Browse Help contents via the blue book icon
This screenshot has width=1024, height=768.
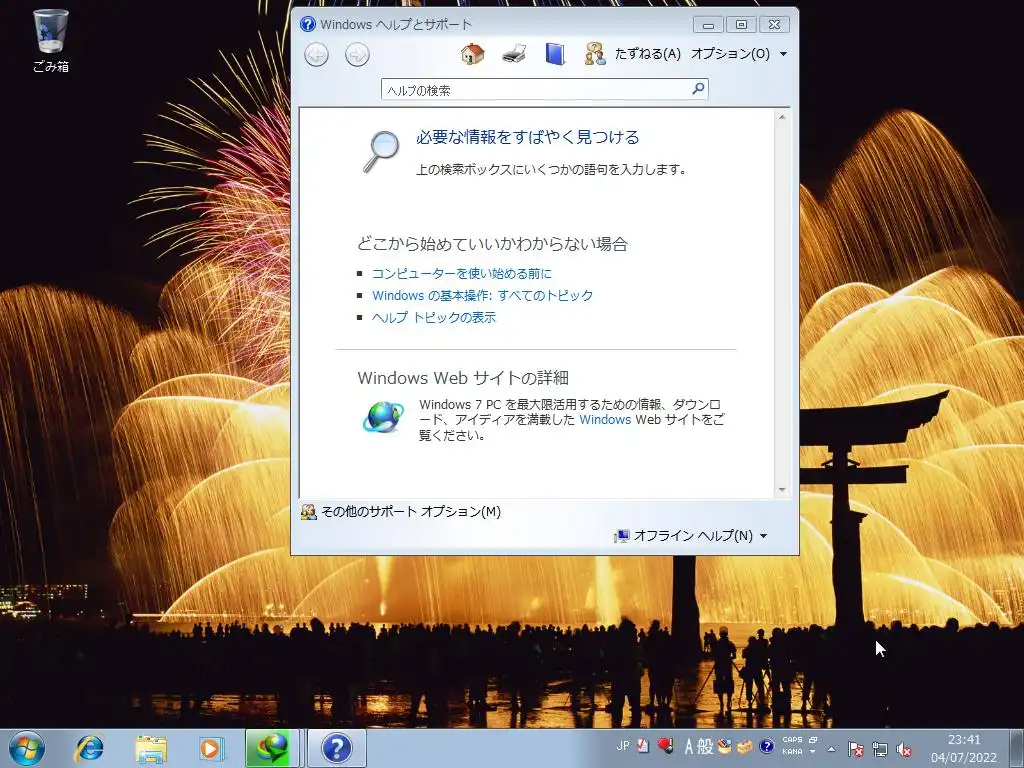coord(554,54)
